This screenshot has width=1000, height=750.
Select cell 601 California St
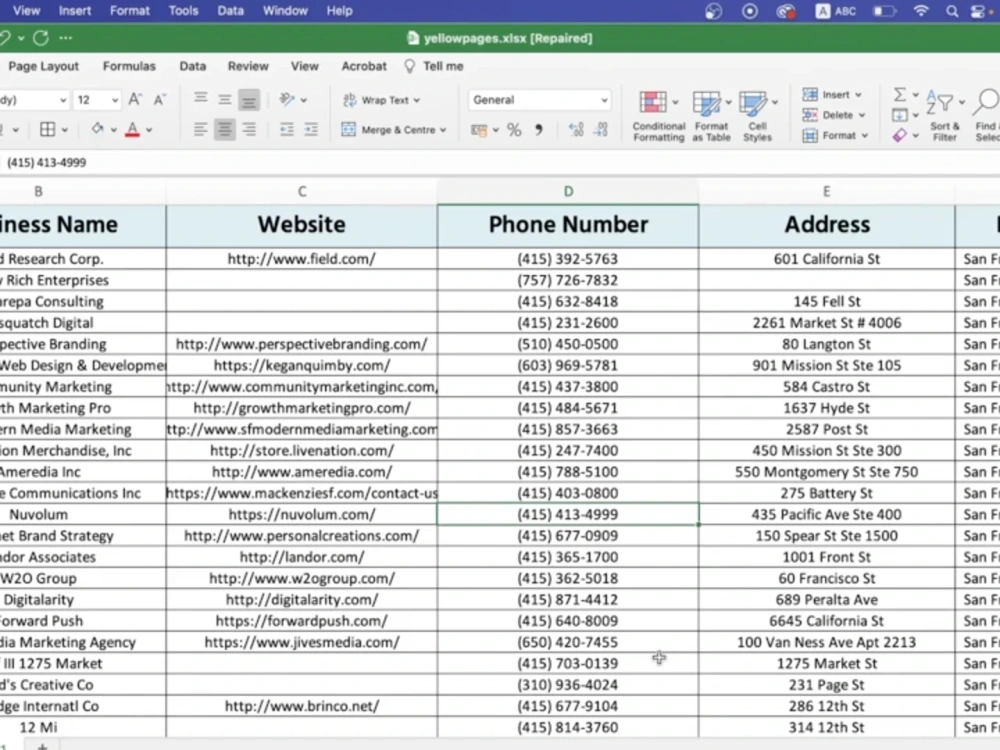click(x=827, y=259)
